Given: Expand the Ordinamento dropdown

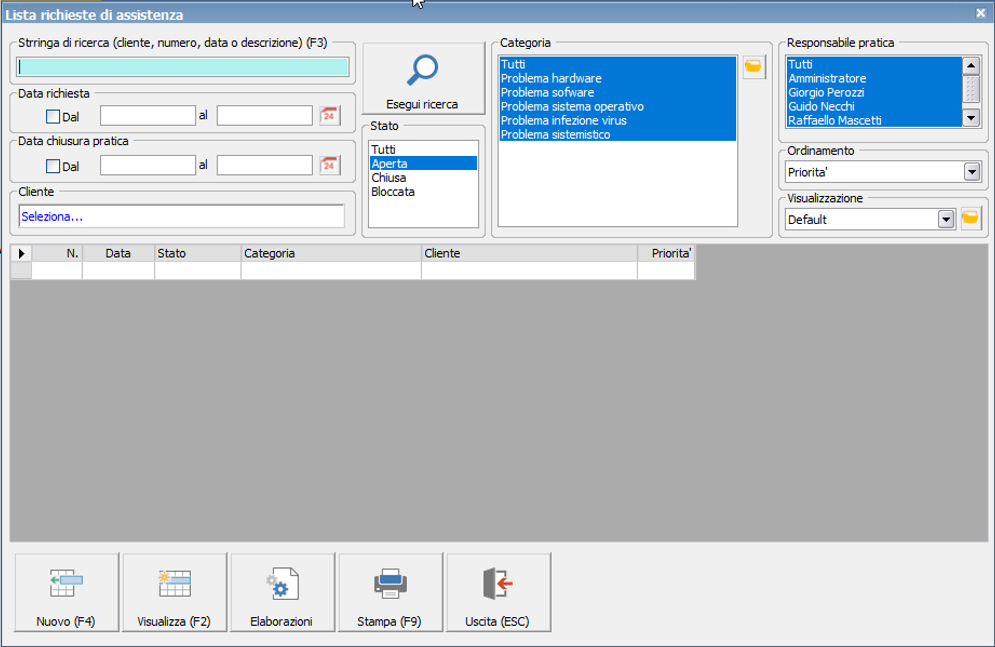Looking at the screenshot, I should point(971,172).
